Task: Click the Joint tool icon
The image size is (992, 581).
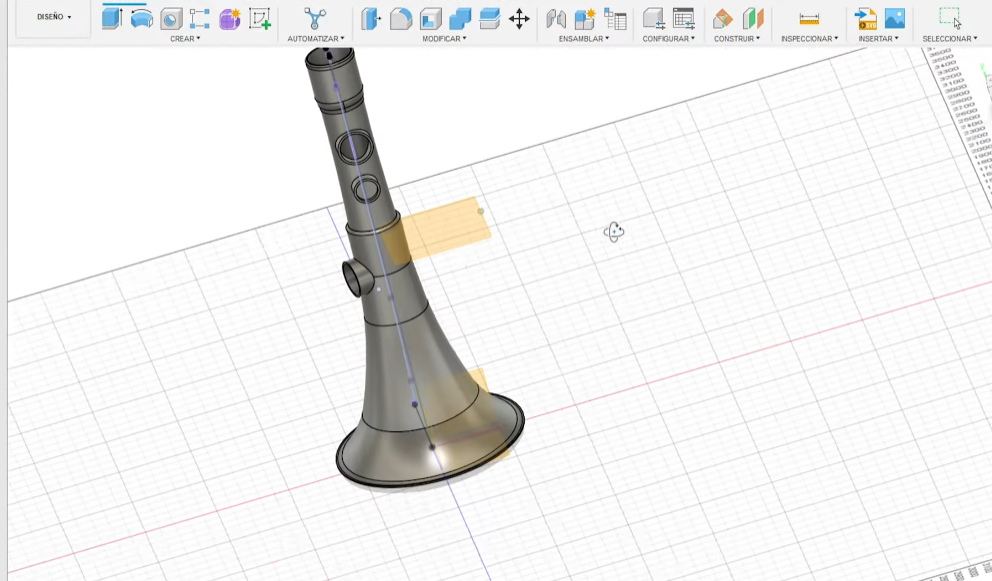Action: 555,19
